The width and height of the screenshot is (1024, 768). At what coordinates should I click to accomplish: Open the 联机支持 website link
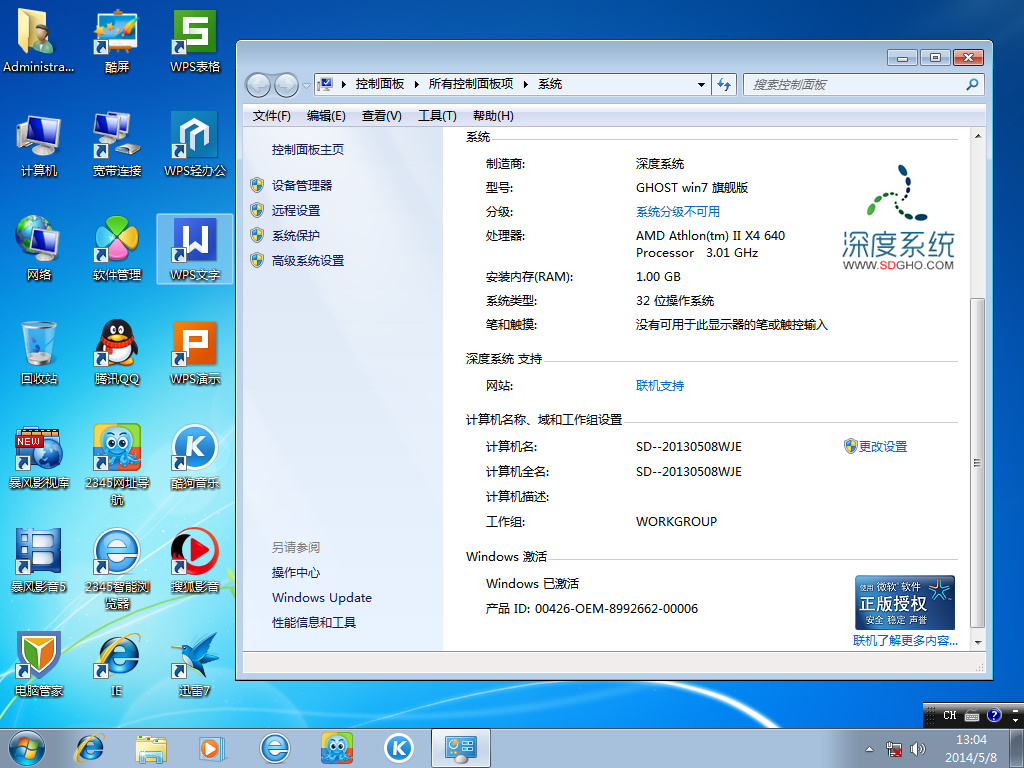(x=660, y=385)
